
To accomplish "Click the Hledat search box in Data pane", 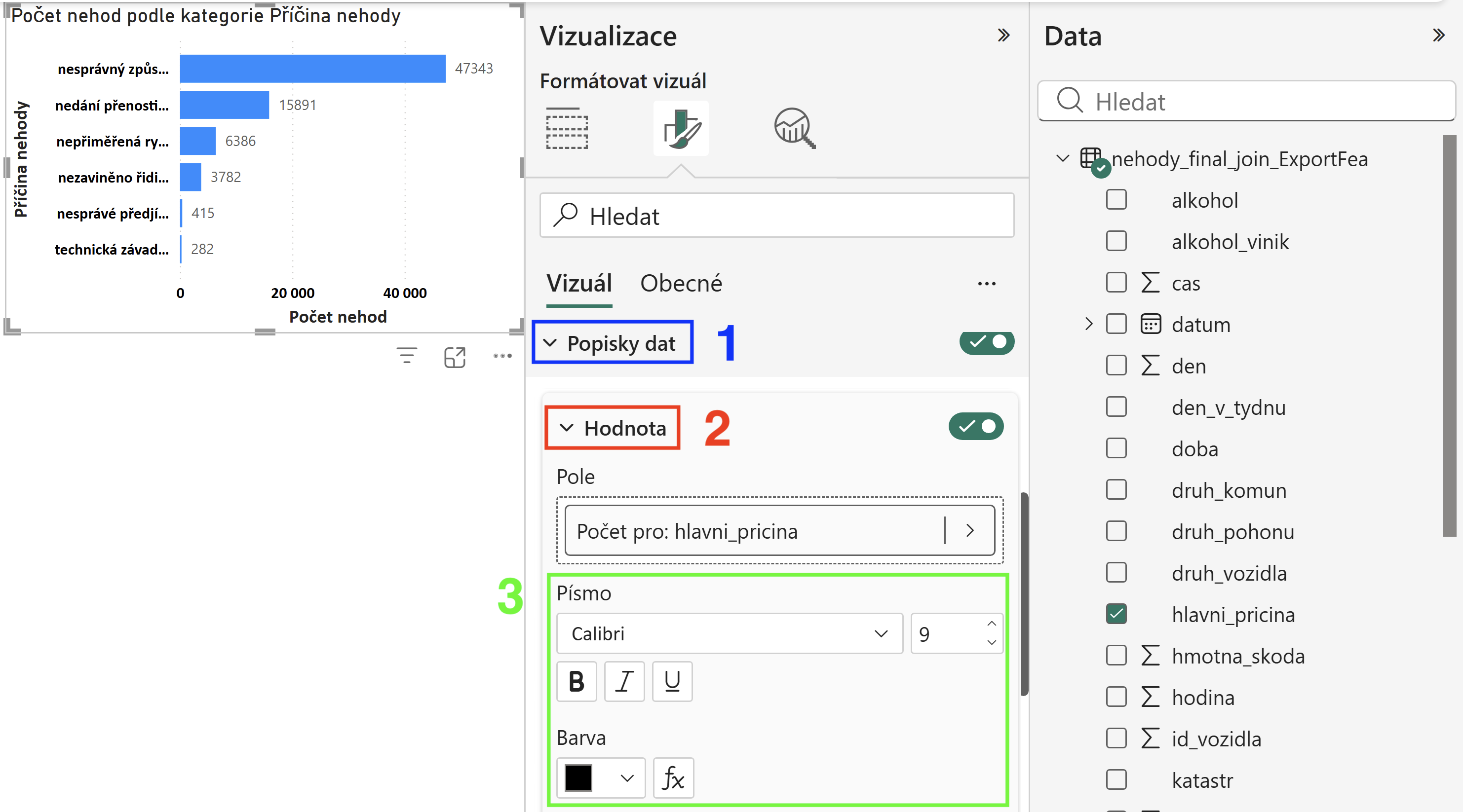I will coord(1246,101).
